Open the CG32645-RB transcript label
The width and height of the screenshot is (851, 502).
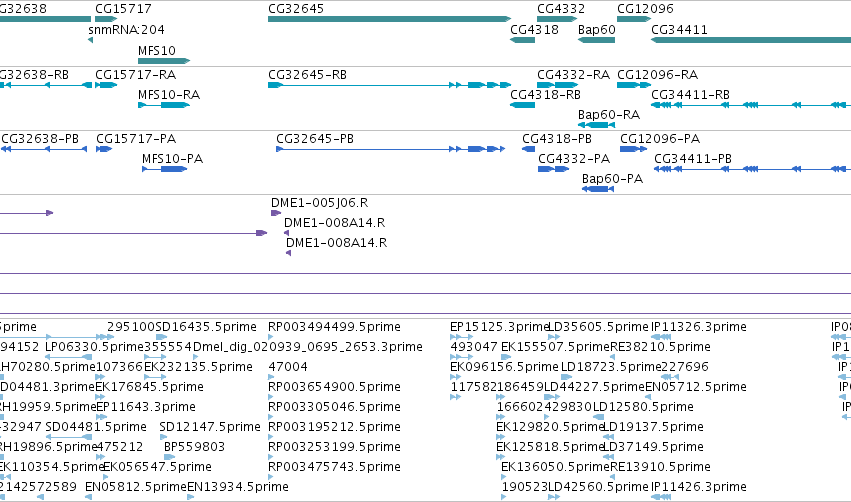[307, 74]
